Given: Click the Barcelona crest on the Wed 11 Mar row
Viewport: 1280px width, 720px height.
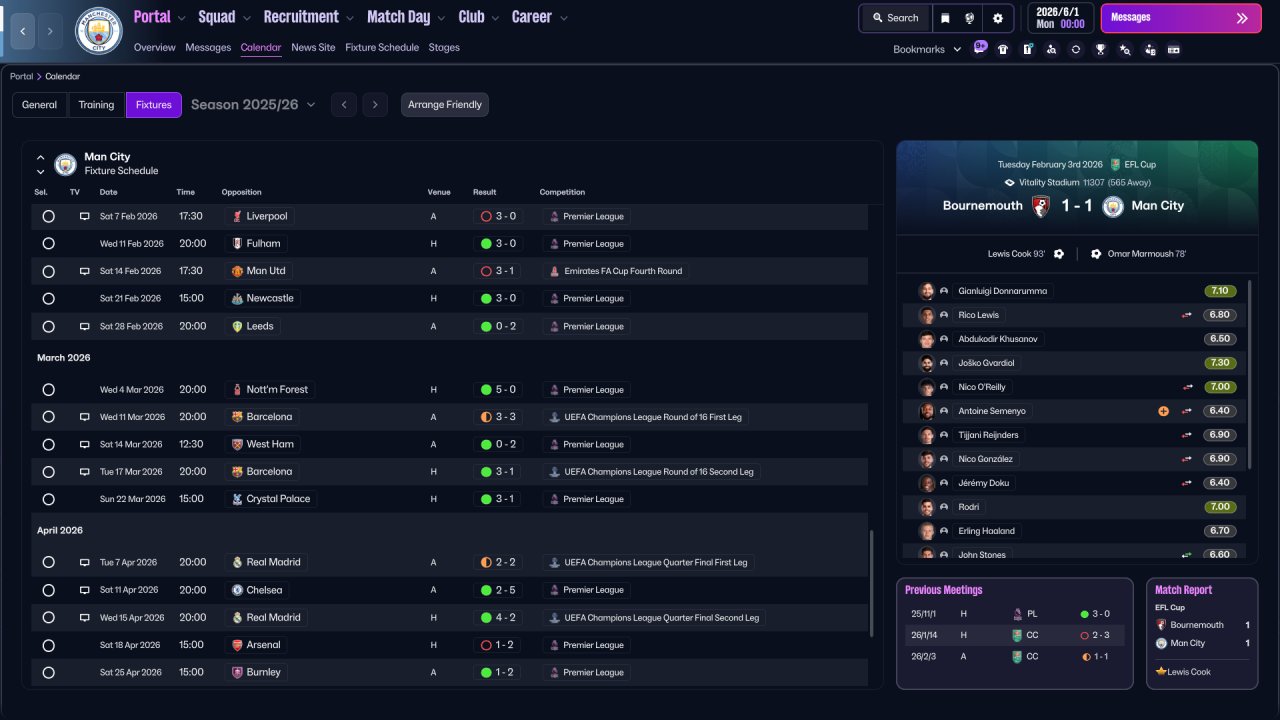Looking at the screenshot, I should coord(237,417).
